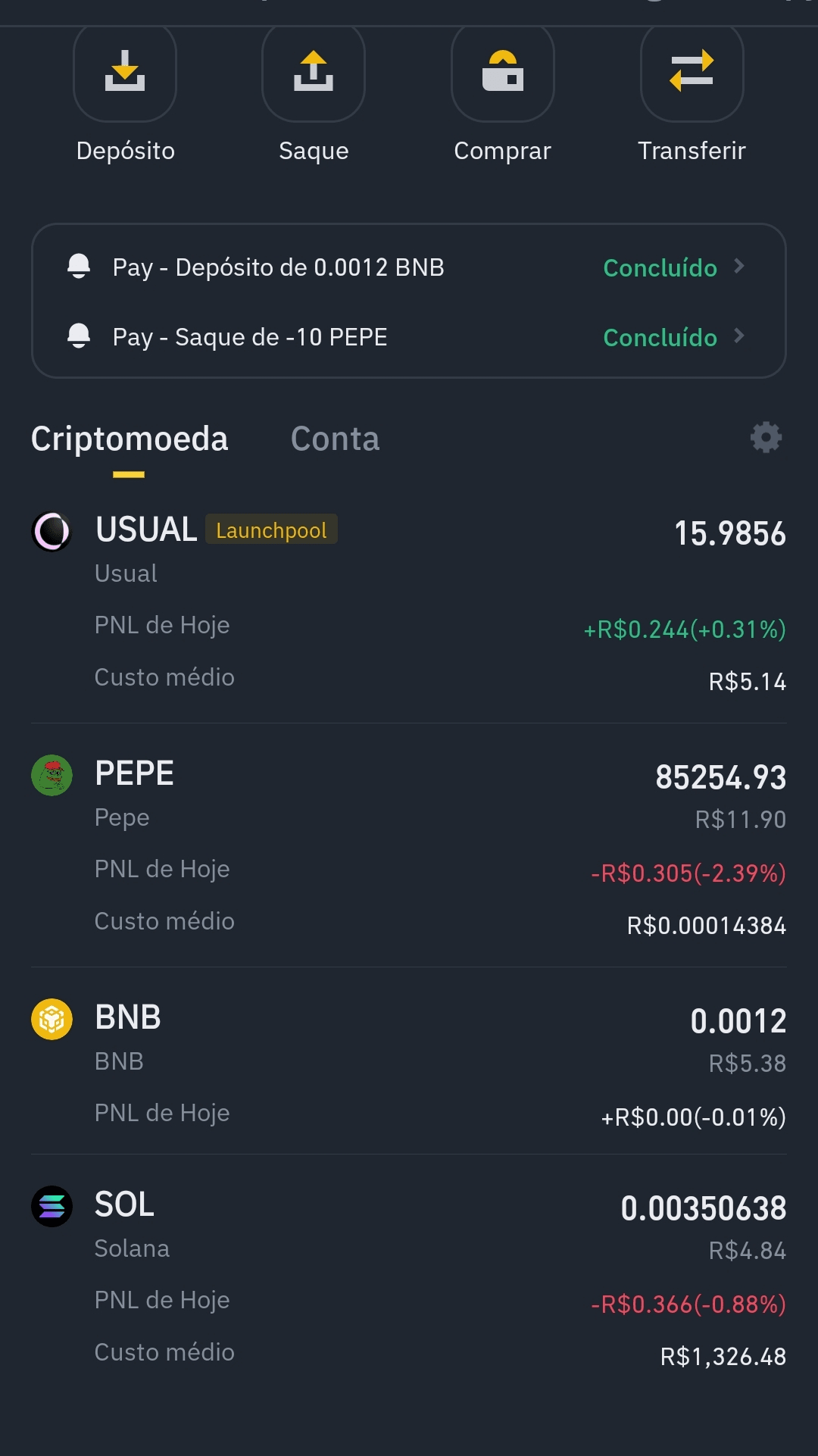This screenshot has height=1456, width=818.
Task: Tap the BNB coin logo
Action: pyautogui.click(x=52, y=1019)
